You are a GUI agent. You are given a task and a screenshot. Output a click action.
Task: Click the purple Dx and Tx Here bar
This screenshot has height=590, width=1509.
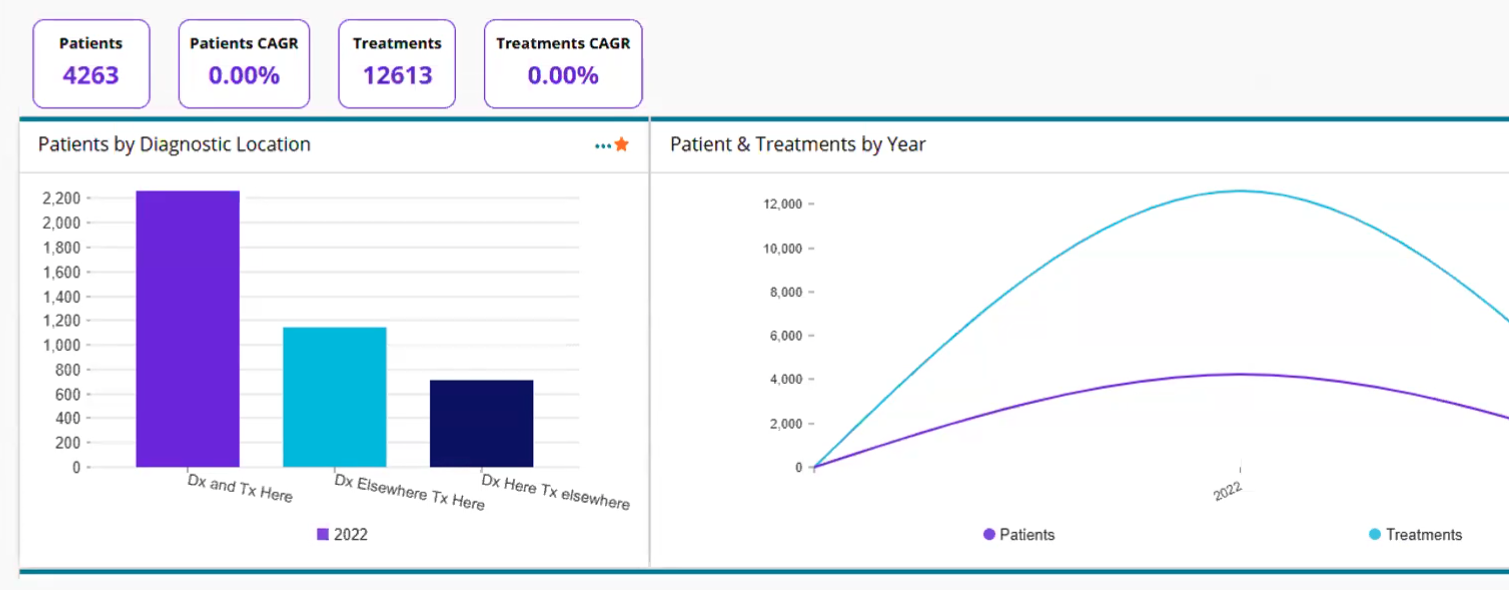tap(188, 330)
